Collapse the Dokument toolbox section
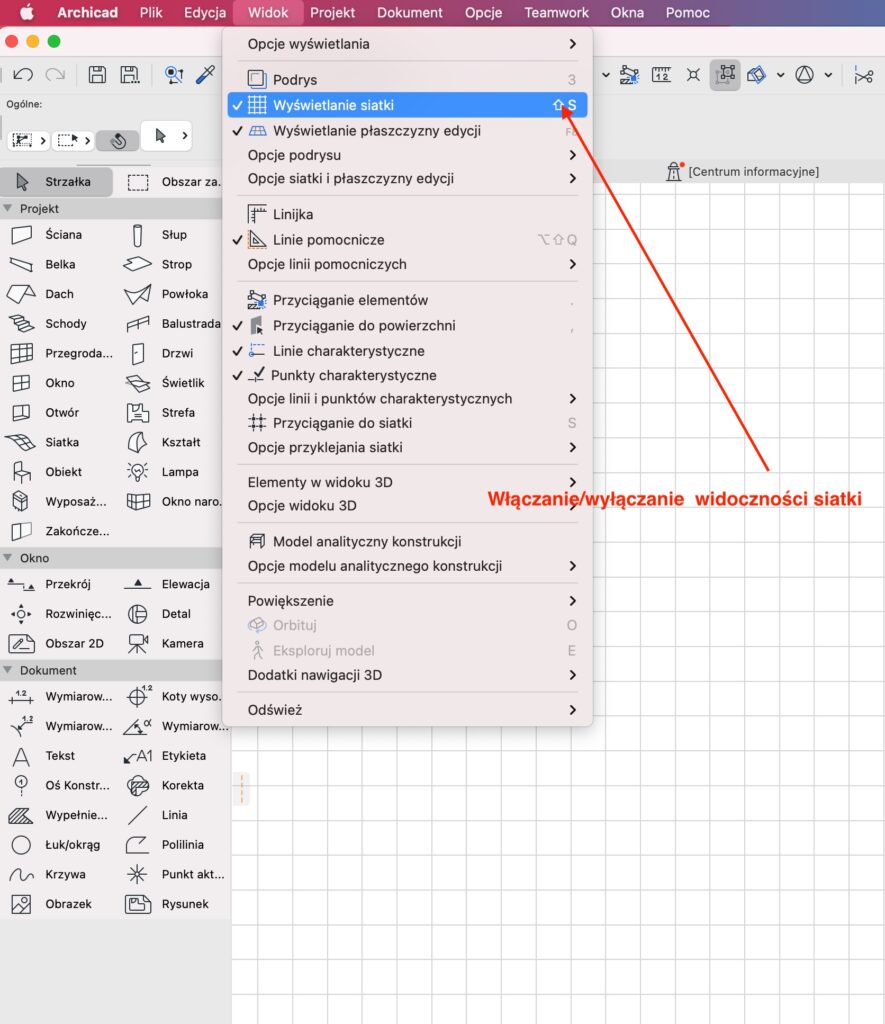The height and width of the screenshot is (1024, 885). [x=8, y=670]
